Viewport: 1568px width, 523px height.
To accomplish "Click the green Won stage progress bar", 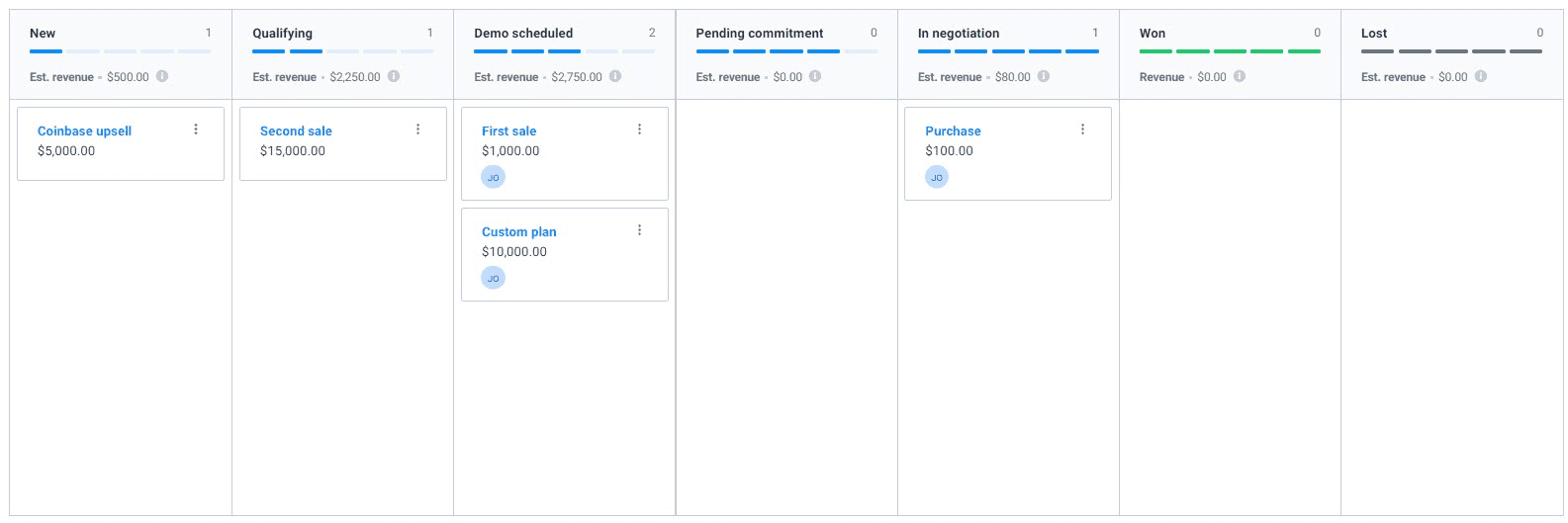I will point(1230,51).
